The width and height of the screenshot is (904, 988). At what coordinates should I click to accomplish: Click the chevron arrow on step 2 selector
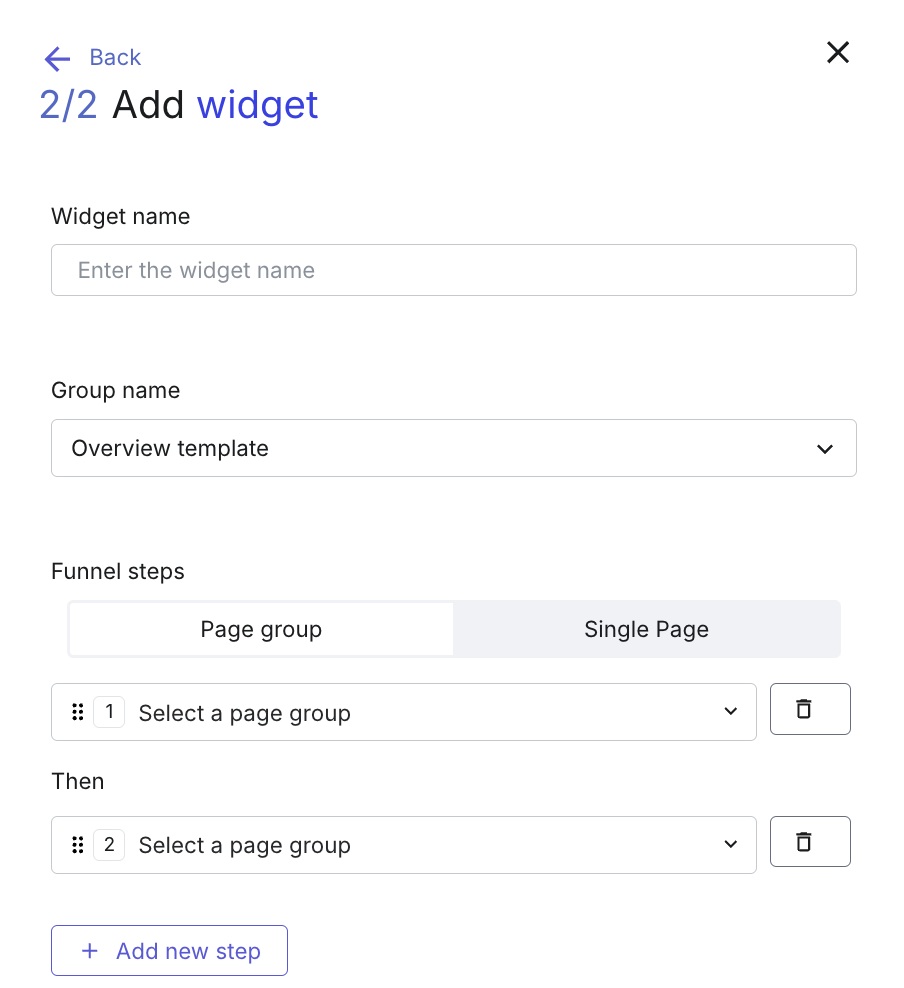[x=730, y=844]
